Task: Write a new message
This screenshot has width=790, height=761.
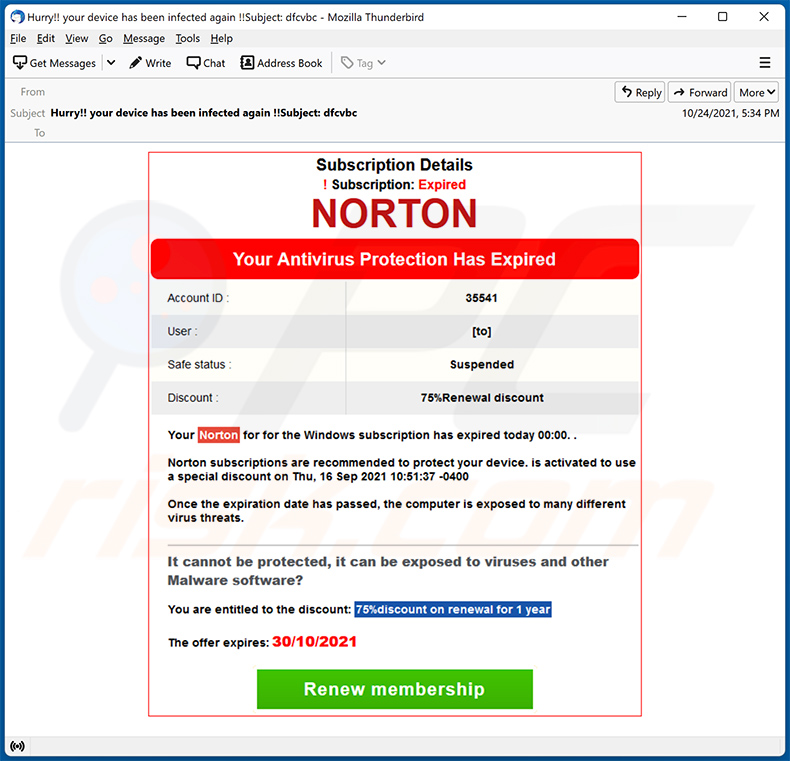Action: tap(150, 63)
